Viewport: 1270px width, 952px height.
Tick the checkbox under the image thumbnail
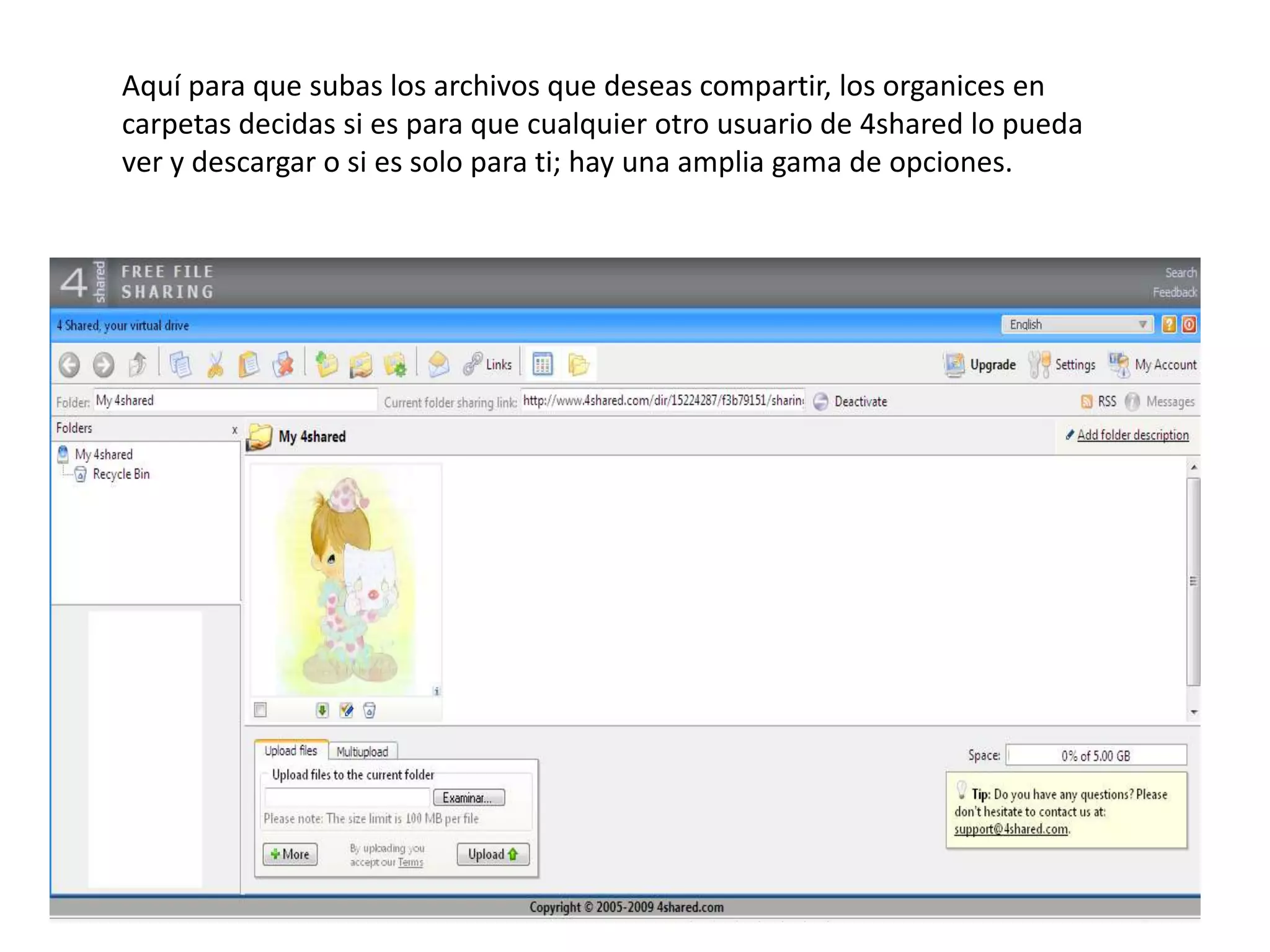[x=260, y=710]
